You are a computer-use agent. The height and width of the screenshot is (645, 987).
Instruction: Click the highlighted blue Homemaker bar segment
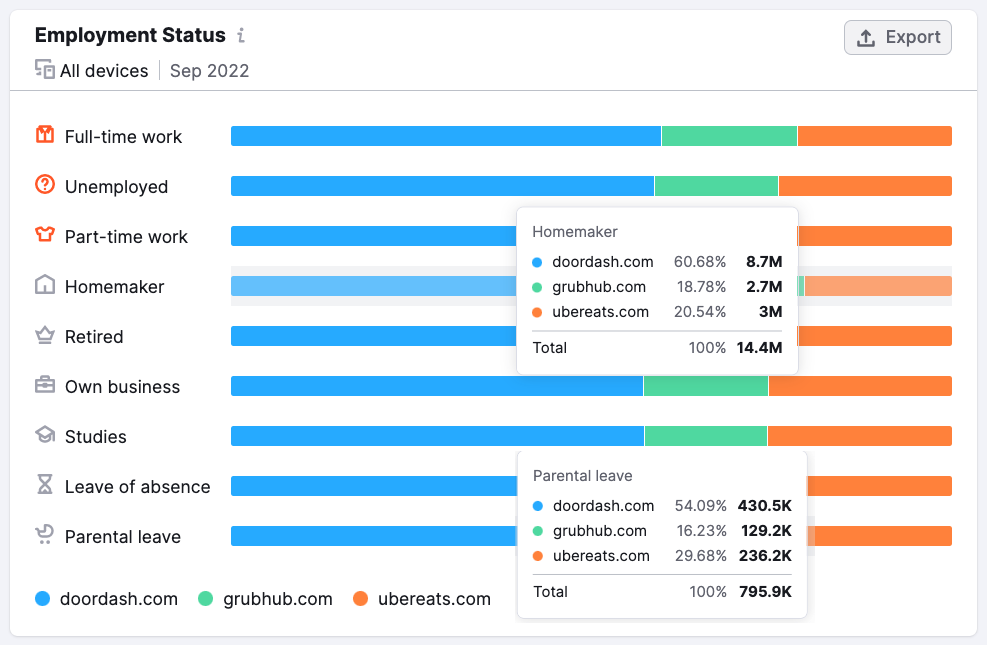374,286
